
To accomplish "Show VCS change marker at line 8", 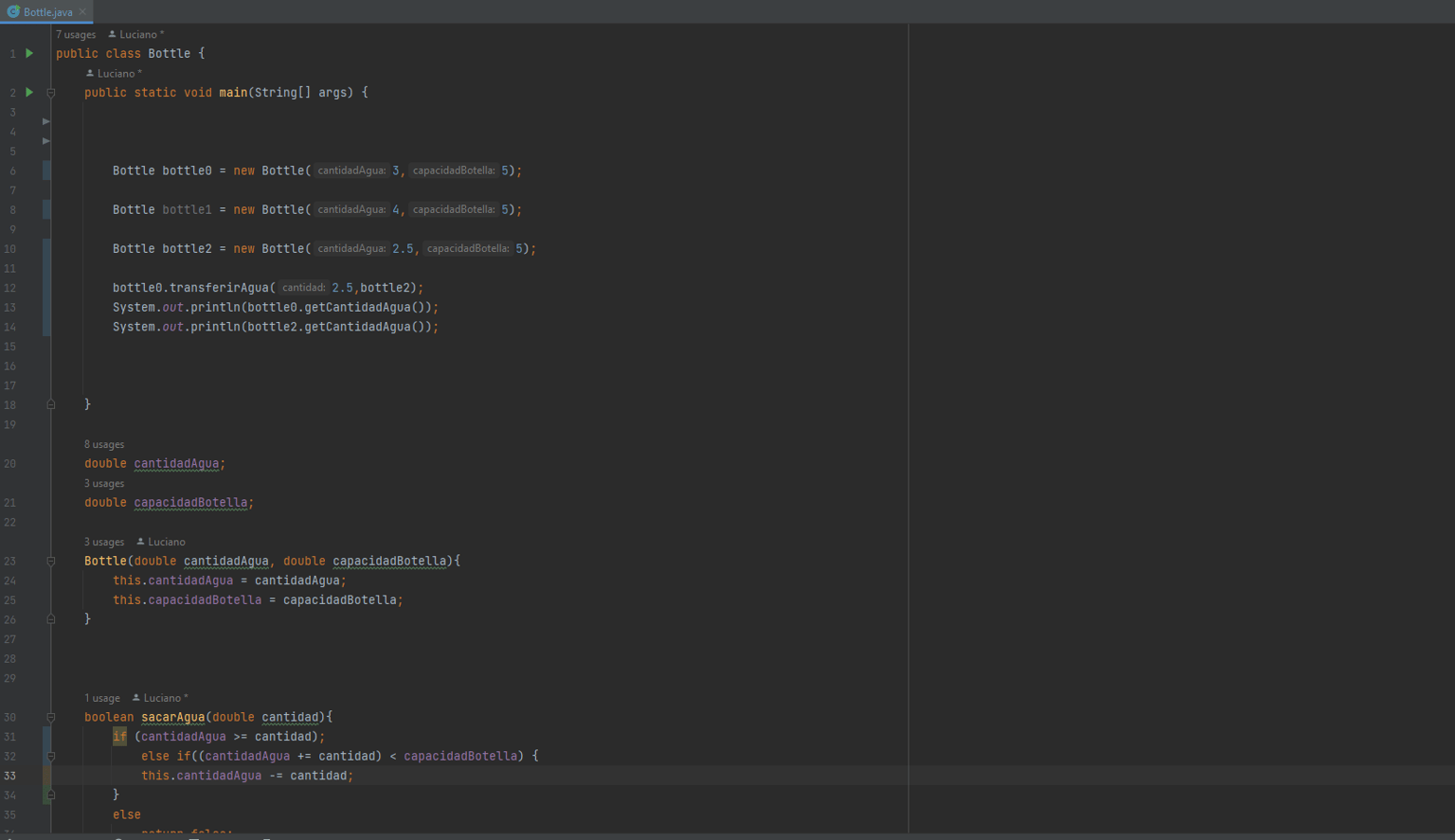I will (x=46, y=209).
